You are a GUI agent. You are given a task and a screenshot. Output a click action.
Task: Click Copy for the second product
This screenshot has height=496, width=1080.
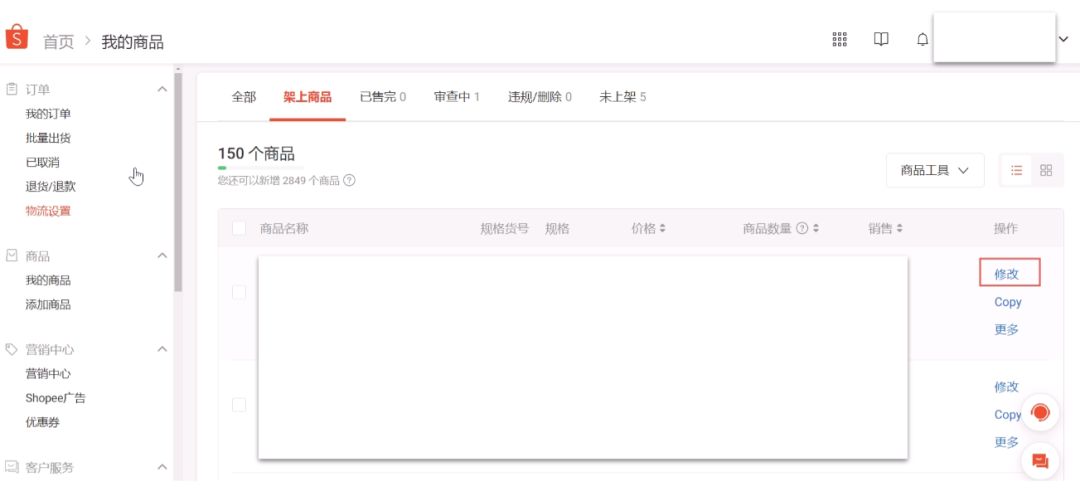(1008, 415)
